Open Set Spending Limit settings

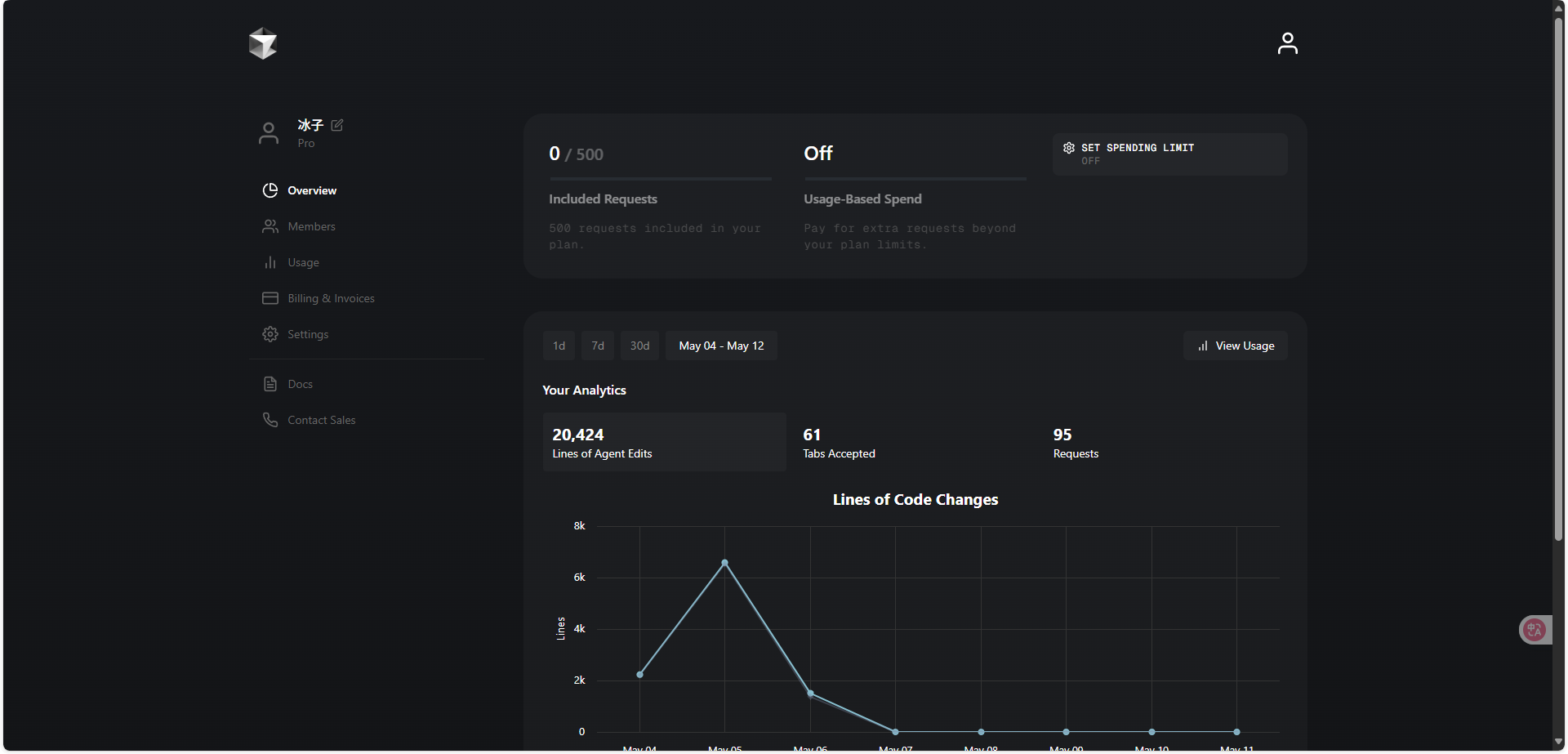point(1169,154)
